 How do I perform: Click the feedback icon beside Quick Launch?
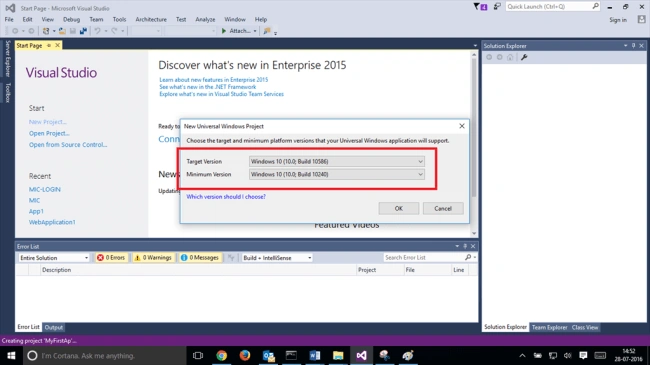point(497,7)
